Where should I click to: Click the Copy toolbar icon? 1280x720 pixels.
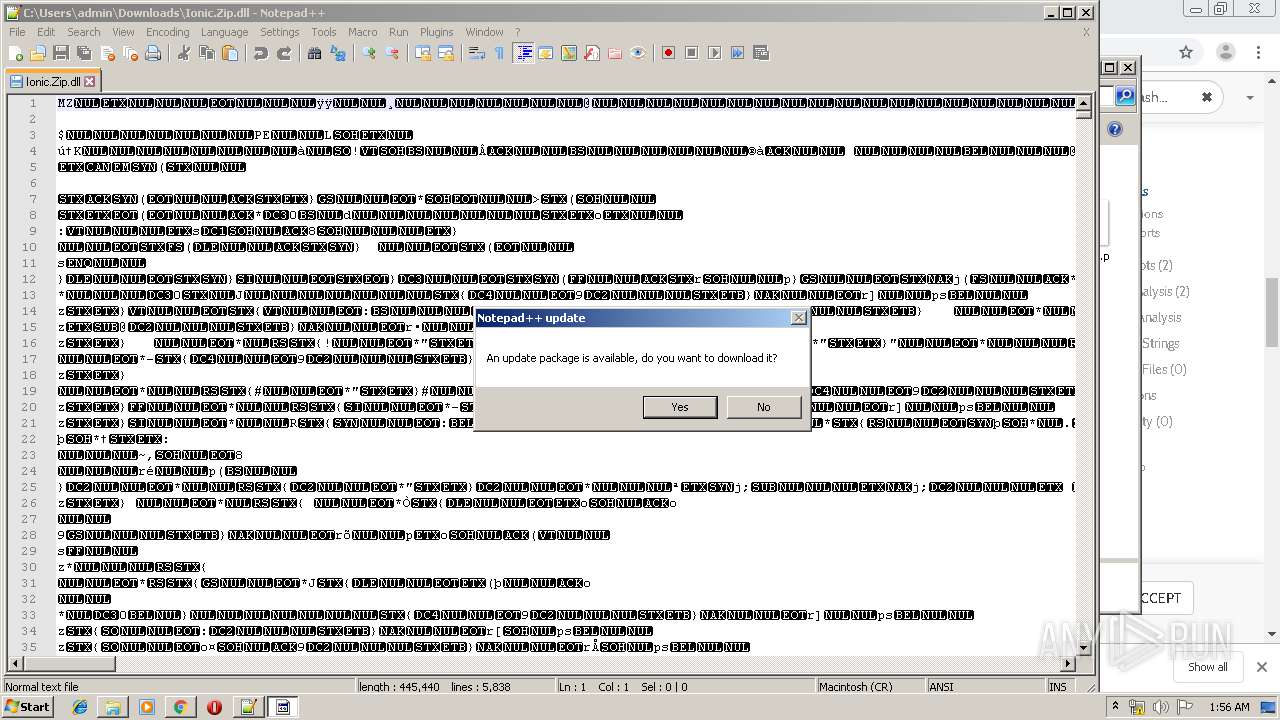point(207,53)
